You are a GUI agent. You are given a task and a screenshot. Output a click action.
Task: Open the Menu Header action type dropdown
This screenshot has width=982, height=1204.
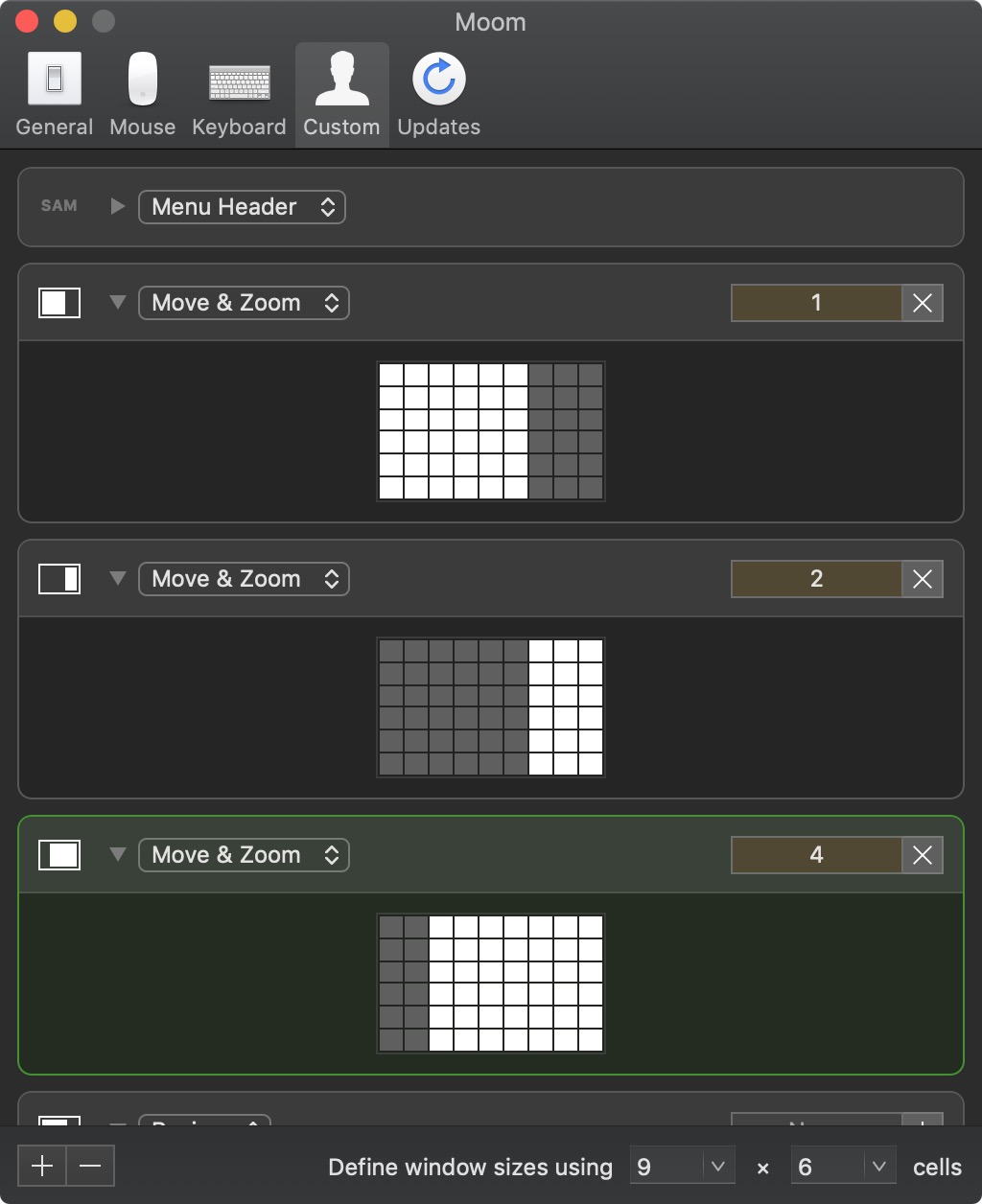[243, 207]
